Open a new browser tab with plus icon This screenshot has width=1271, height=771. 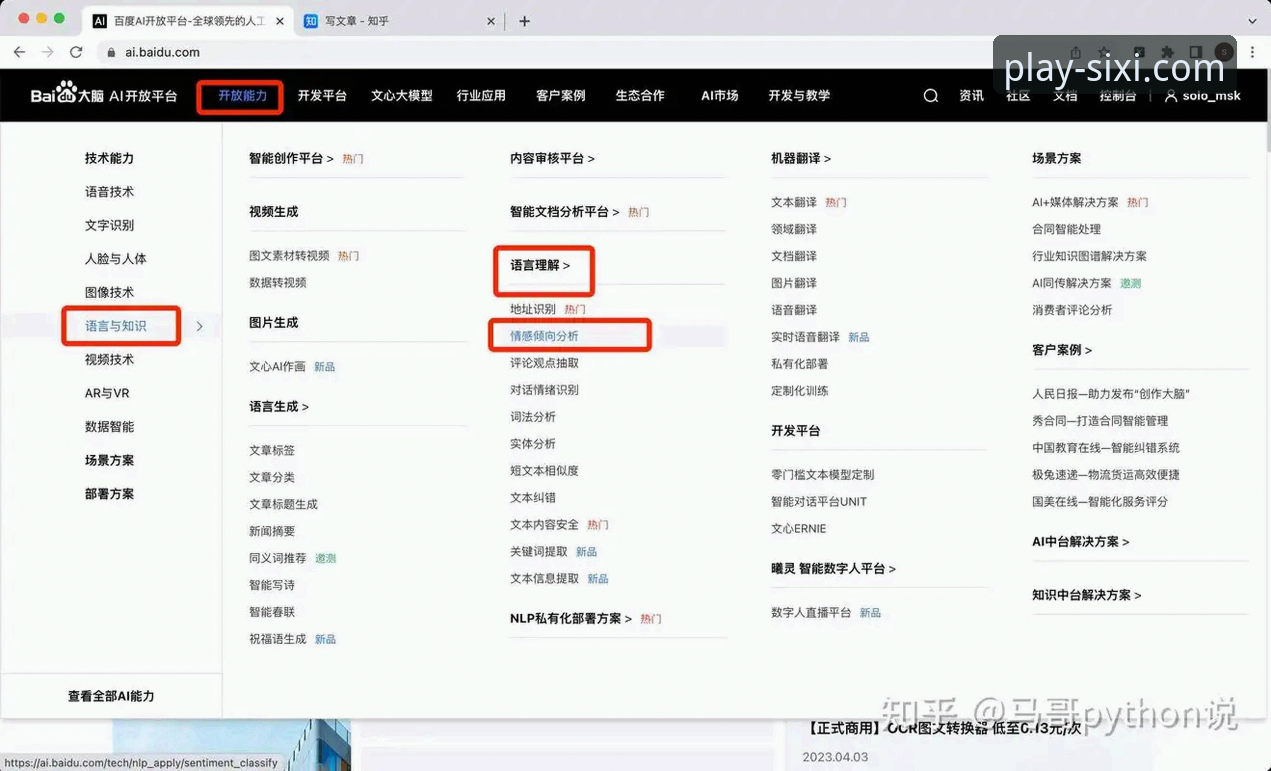(x=524, y=21)
